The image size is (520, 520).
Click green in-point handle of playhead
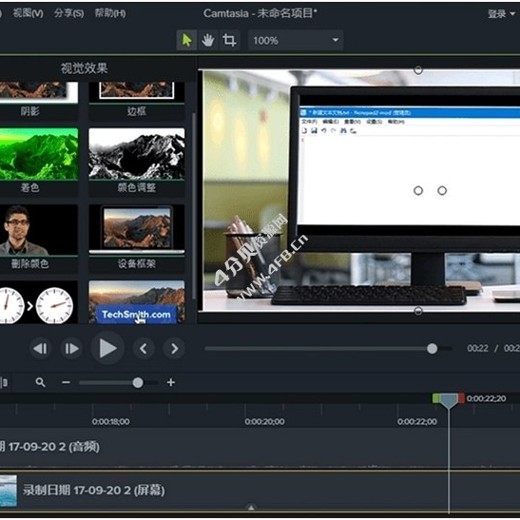coord(436,398)
